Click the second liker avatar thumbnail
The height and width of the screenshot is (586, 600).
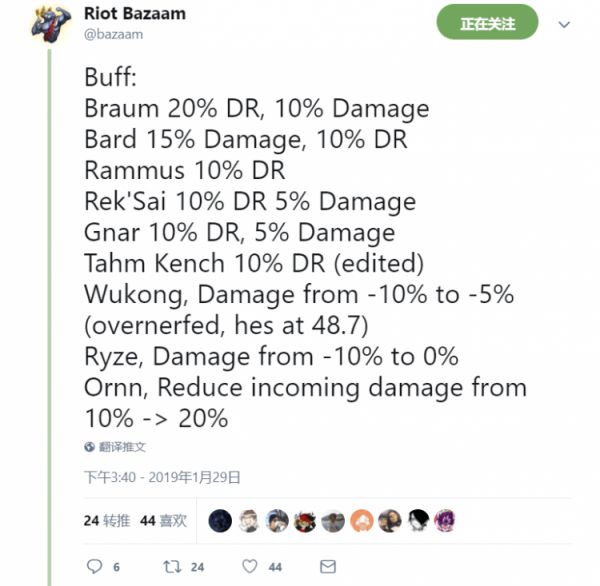tap(248, 520)
